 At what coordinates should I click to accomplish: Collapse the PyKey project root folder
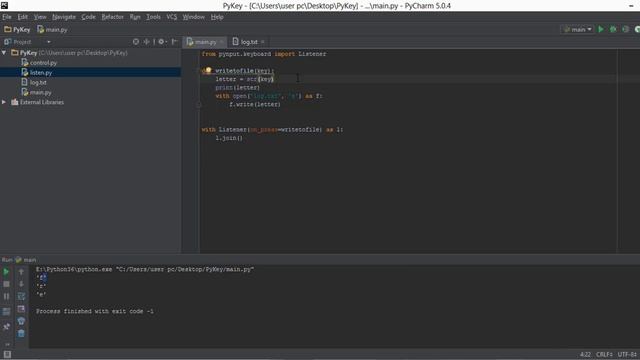click(x=4, y=53)
